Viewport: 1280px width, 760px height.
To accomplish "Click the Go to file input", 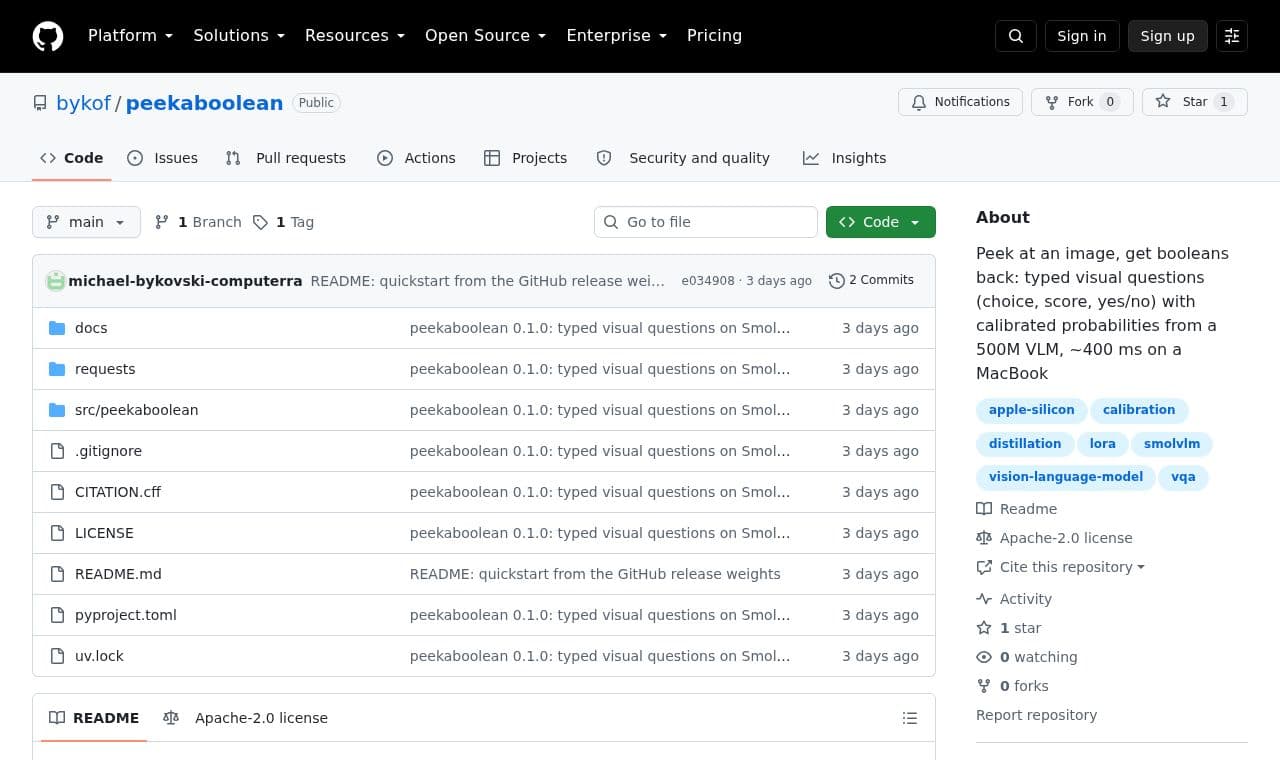I will pyautogui.click(x=706, y=222).
